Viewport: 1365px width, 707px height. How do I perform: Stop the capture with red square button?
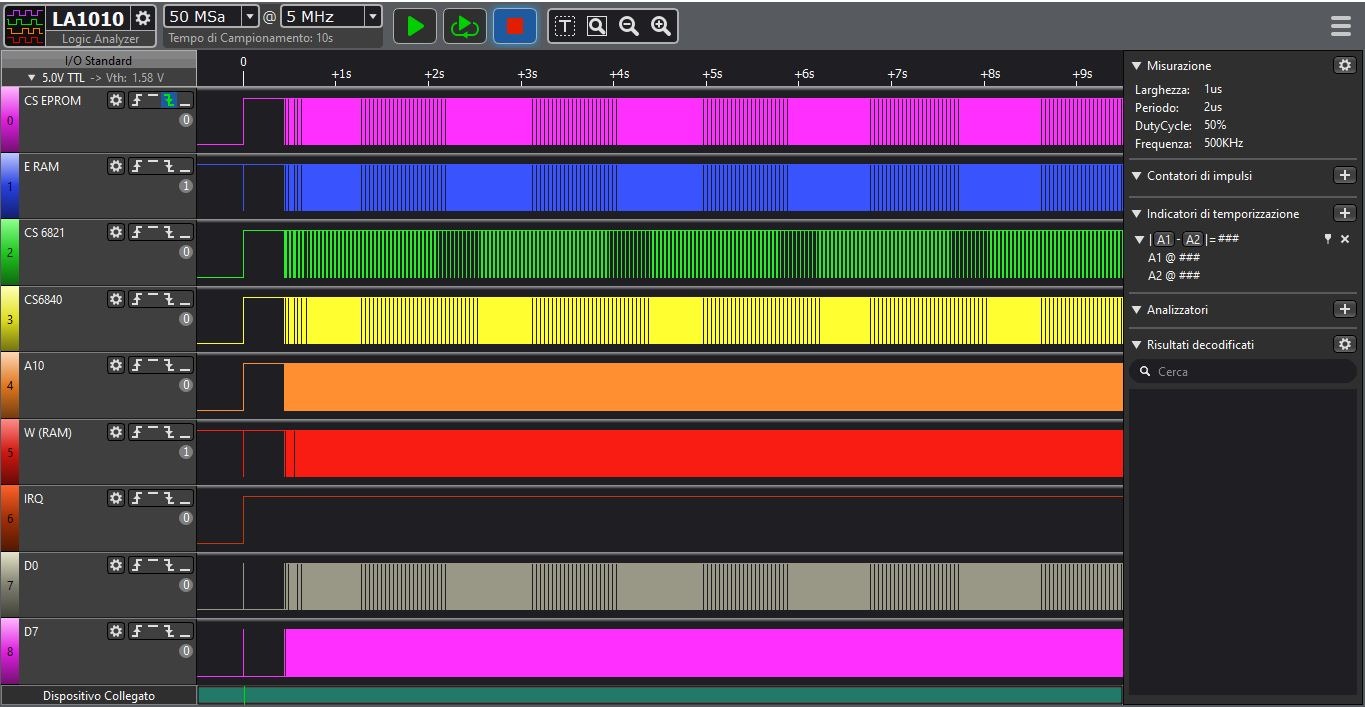pos(515,26)
